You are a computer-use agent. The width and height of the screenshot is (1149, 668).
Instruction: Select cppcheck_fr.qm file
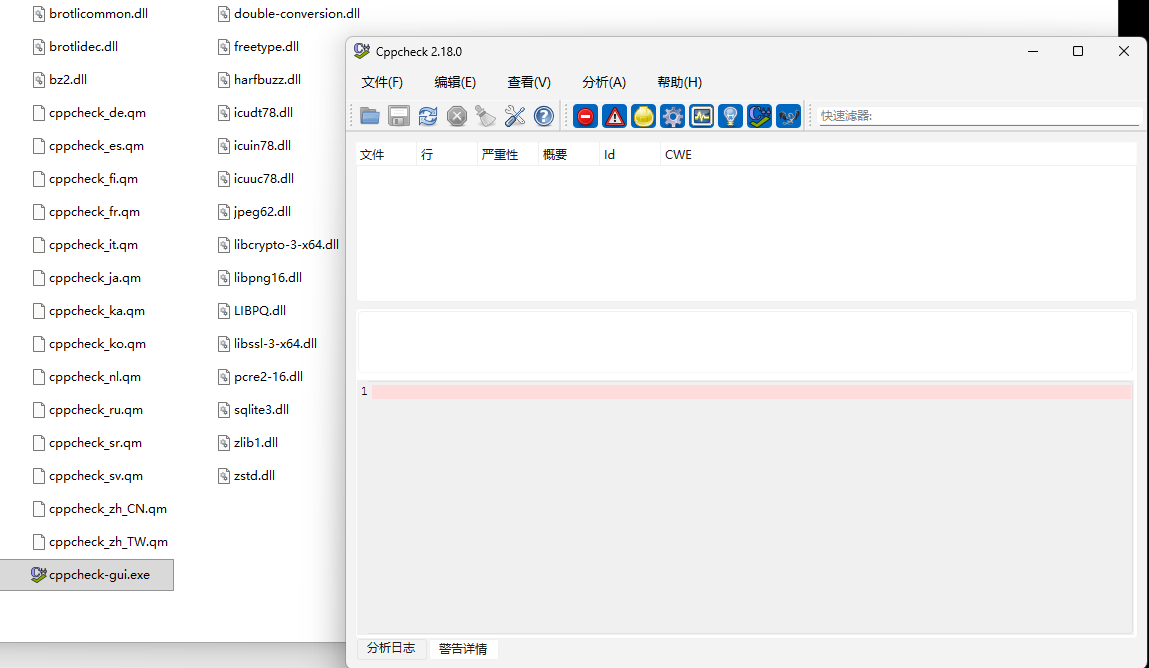tap(86, 212)
